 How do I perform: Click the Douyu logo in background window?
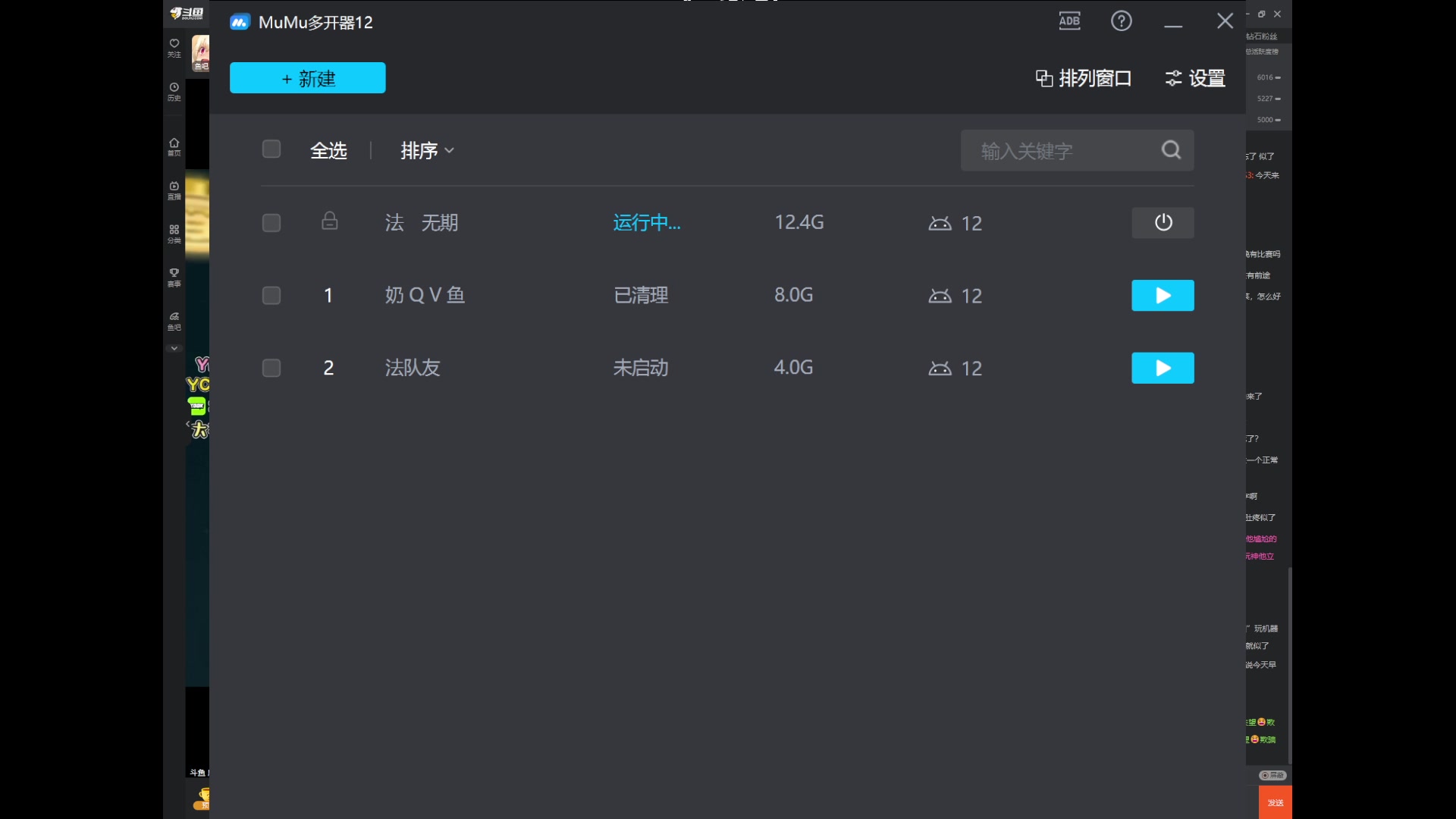point(187,14)
